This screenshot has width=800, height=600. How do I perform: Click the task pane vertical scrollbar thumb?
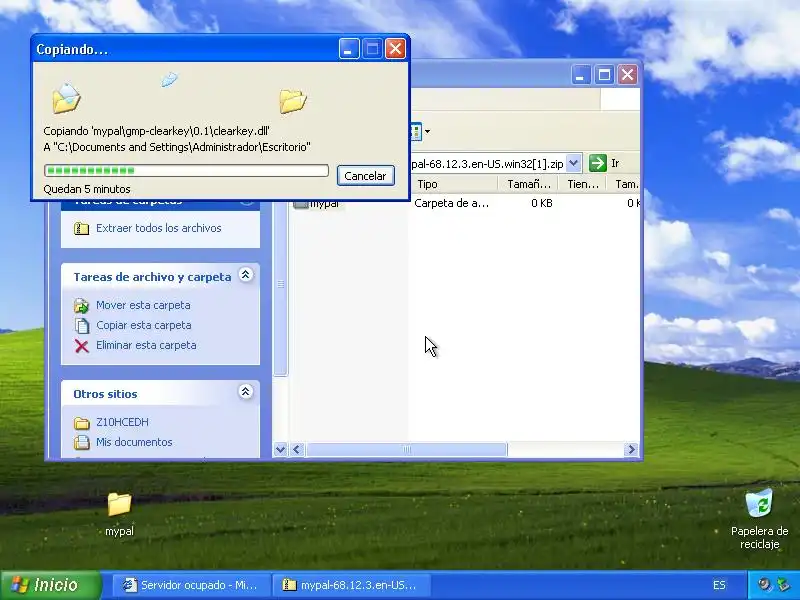click(x=280, y=285)
